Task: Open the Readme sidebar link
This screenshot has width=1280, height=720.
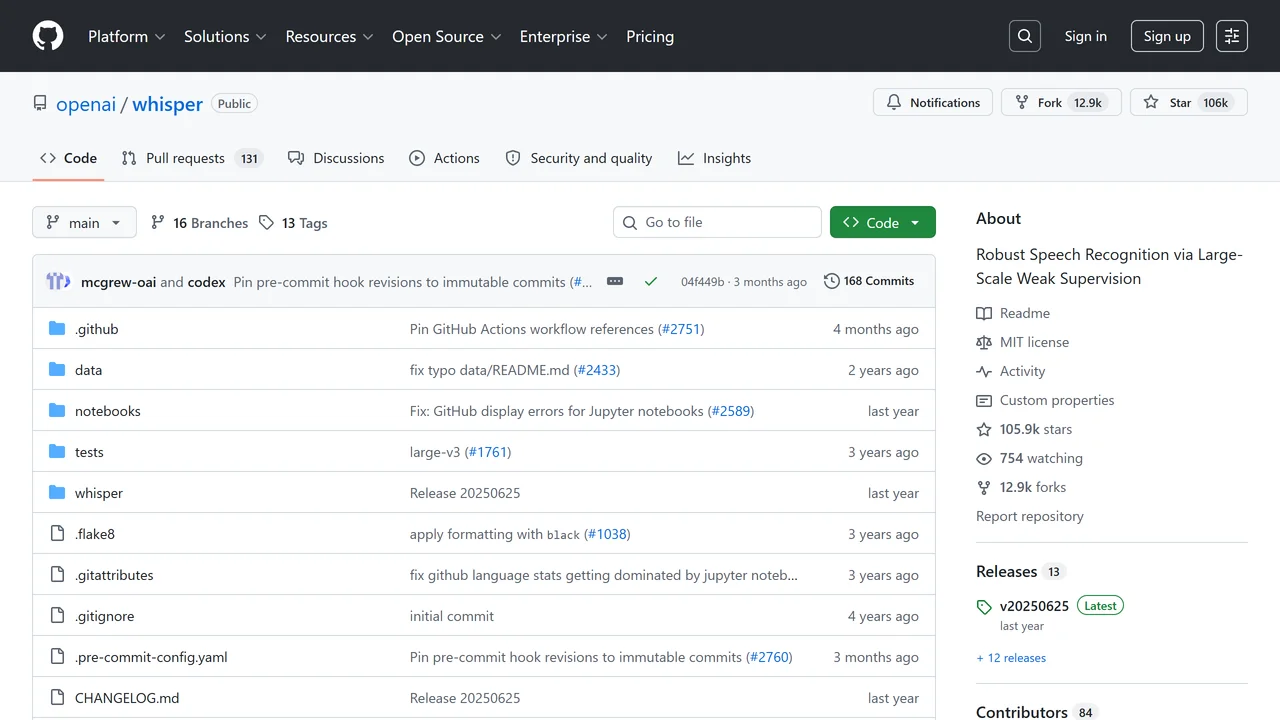Action: 1013,313
